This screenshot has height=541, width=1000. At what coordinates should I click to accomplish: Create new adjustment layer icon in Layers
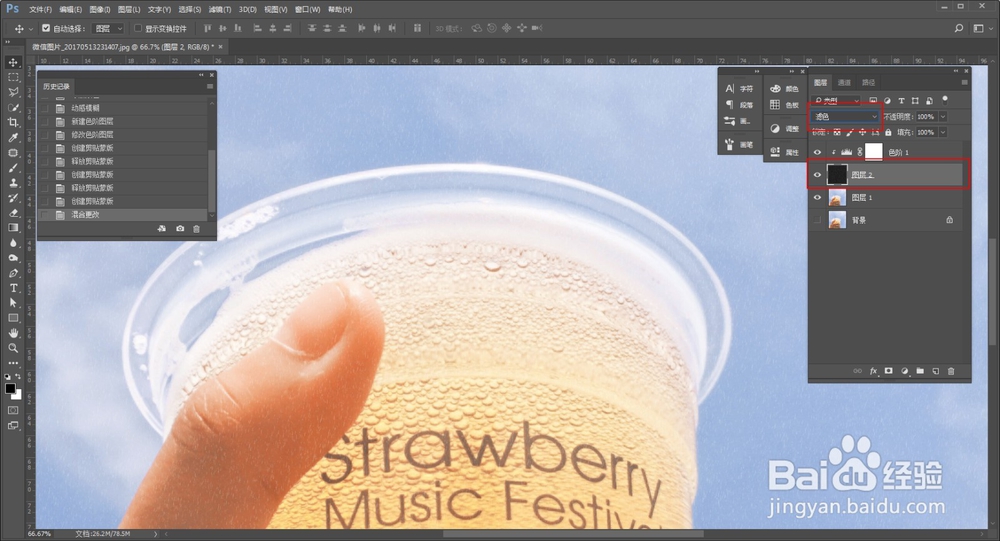pos(904,371)
